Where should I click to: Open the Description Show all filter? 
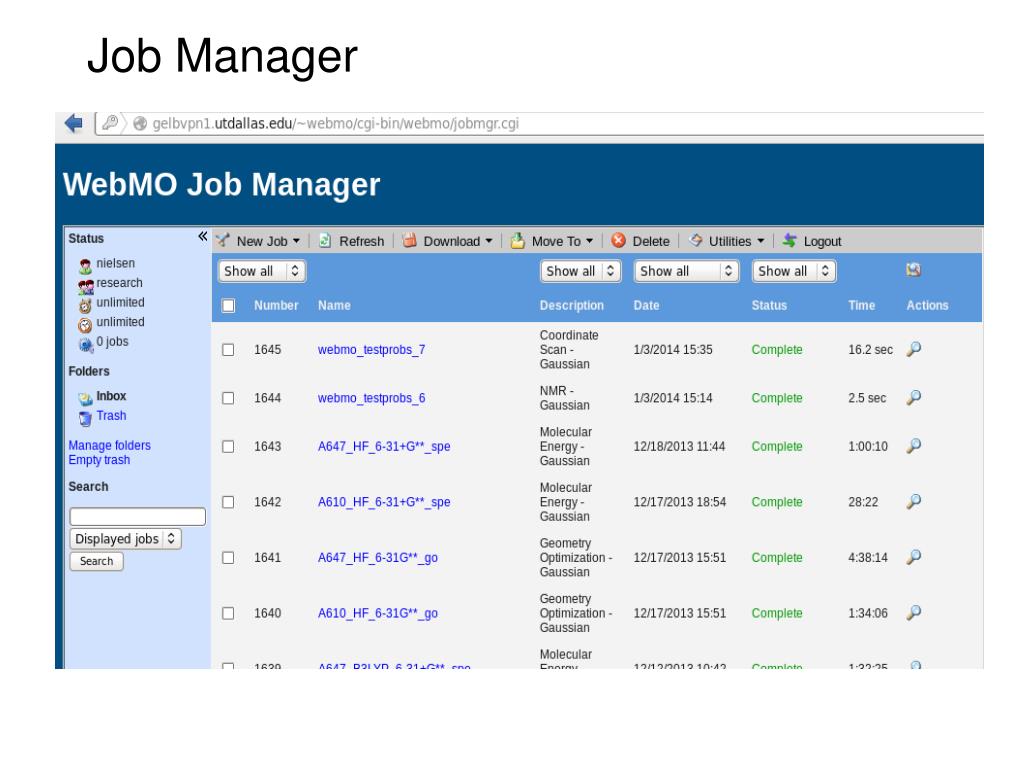coord(580,271)
